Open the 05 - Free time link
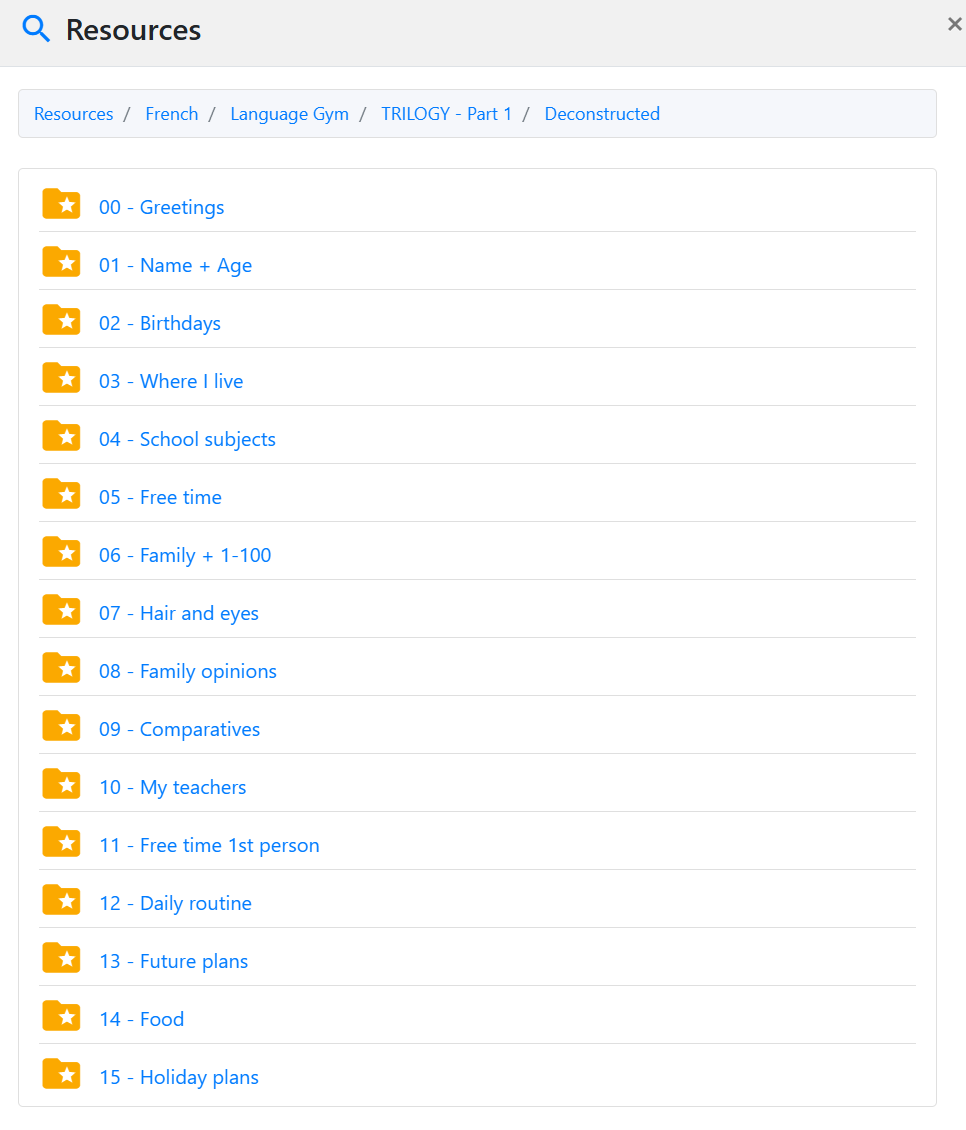The height and width of the screenshot is (1130, 966). (x=160, y=497)
